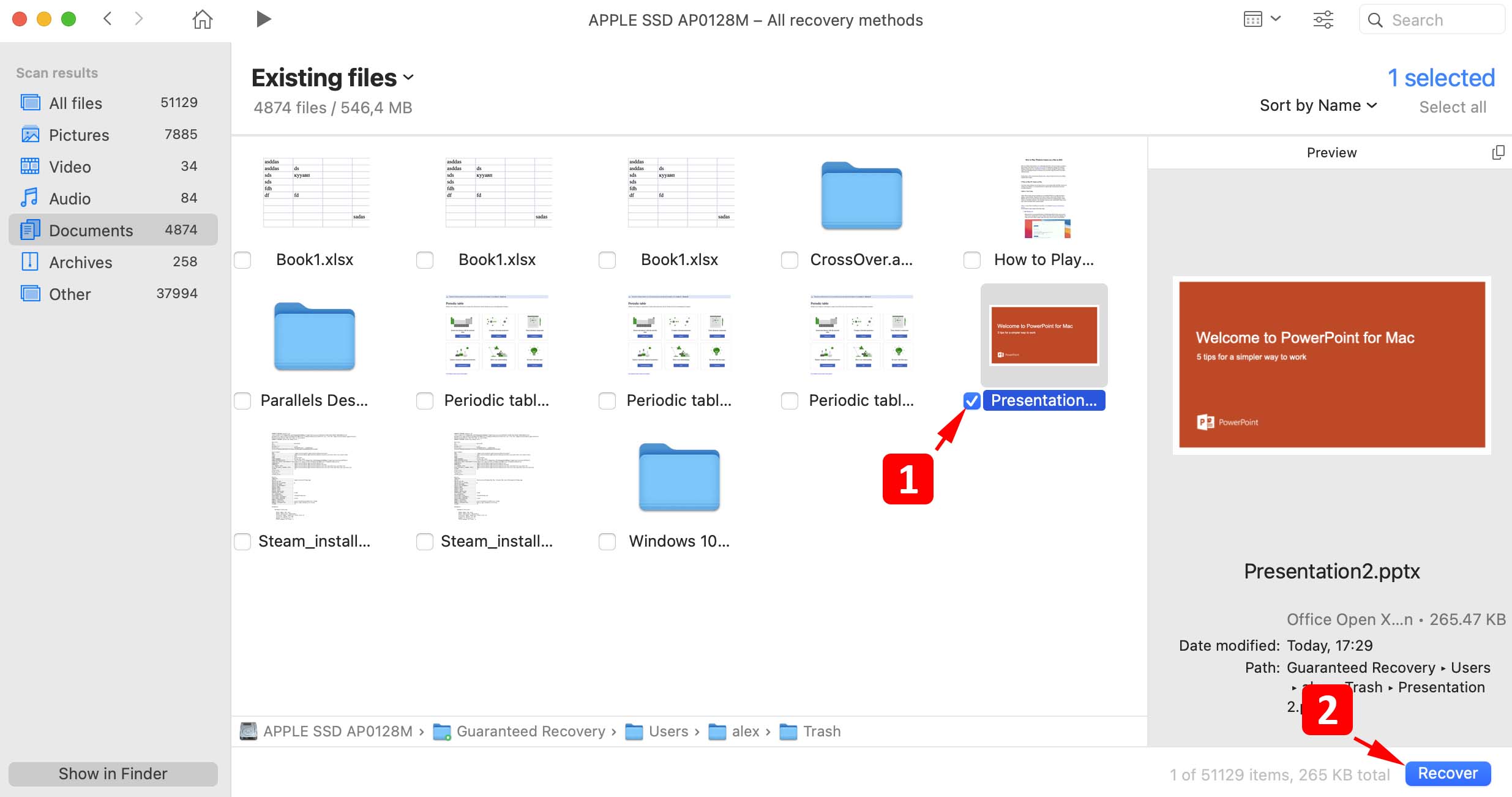Viewport: 1512px width, 797px height.
Task: Select Pictures category in sidebar
Action: [x=113, y=135]
